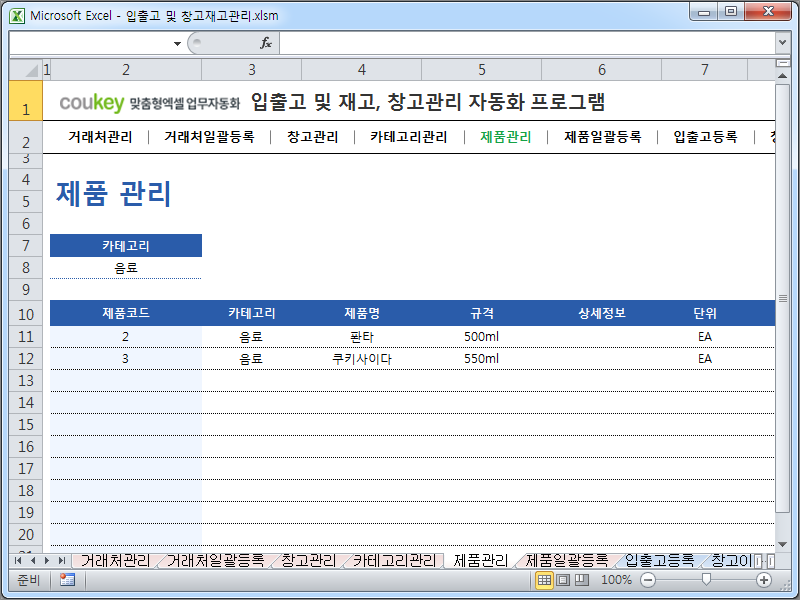
Task: Click green 제품관리 navigation link
Action: coord(506,137)
